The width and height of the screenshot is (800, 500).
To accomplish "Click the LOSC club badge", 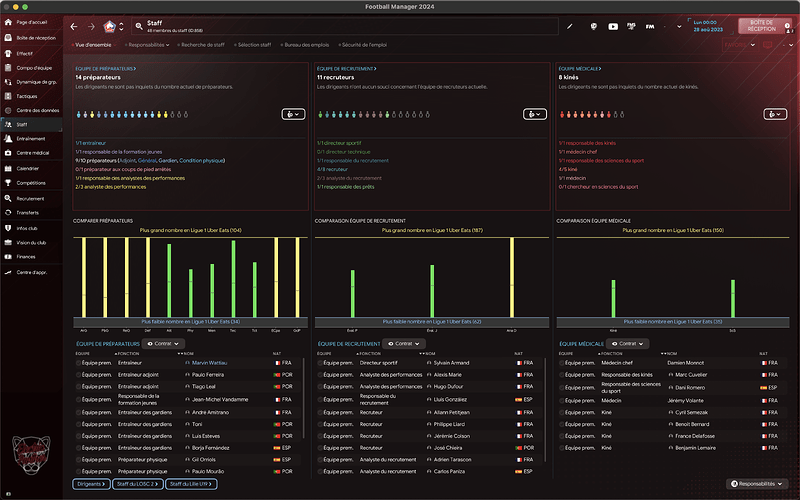I will coord(109,27).
